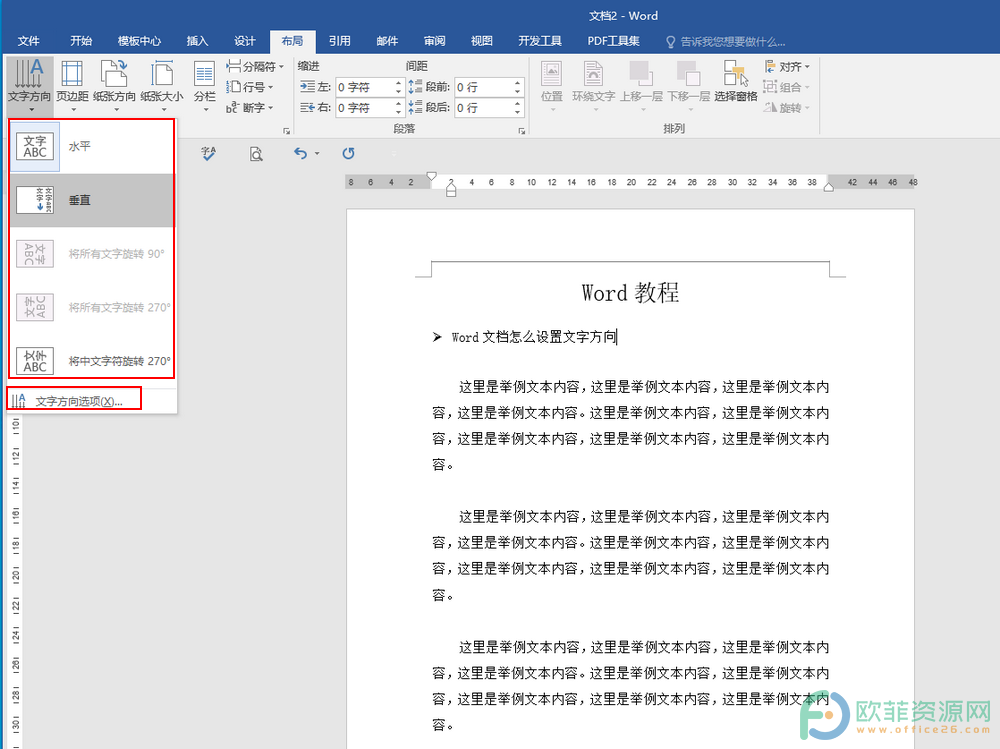Viewport: 1000px width, 749px height.
Task: Switch to the Insert (插入) tab
Action: click(x=197, y=41)
